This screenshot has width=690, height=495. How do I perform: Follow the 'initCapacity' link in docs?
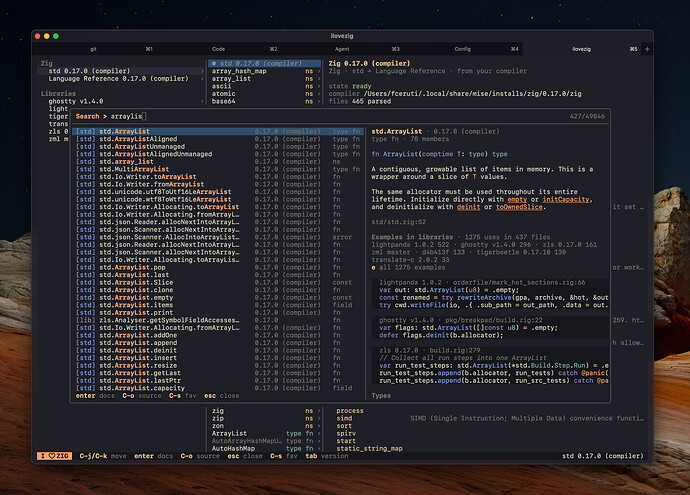click(565, 199)
